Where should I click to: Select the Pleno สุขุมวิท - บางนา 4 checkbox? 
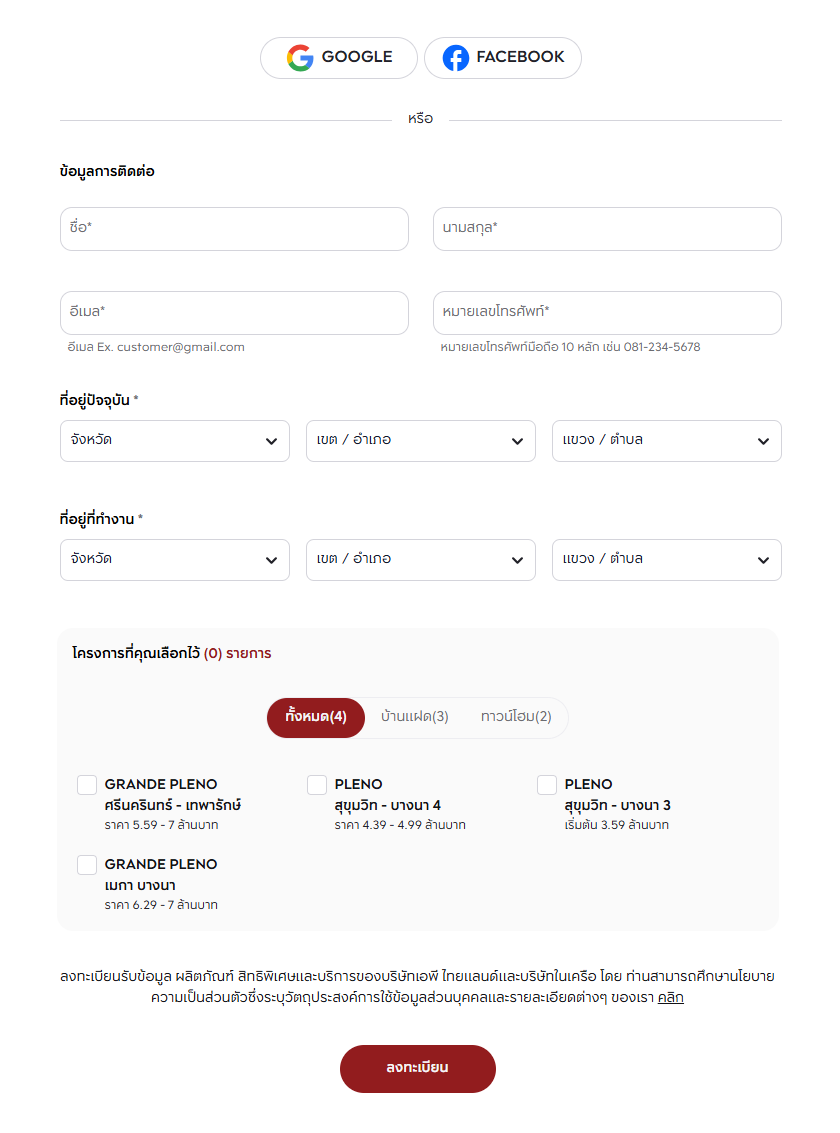(x=317, y=785)
